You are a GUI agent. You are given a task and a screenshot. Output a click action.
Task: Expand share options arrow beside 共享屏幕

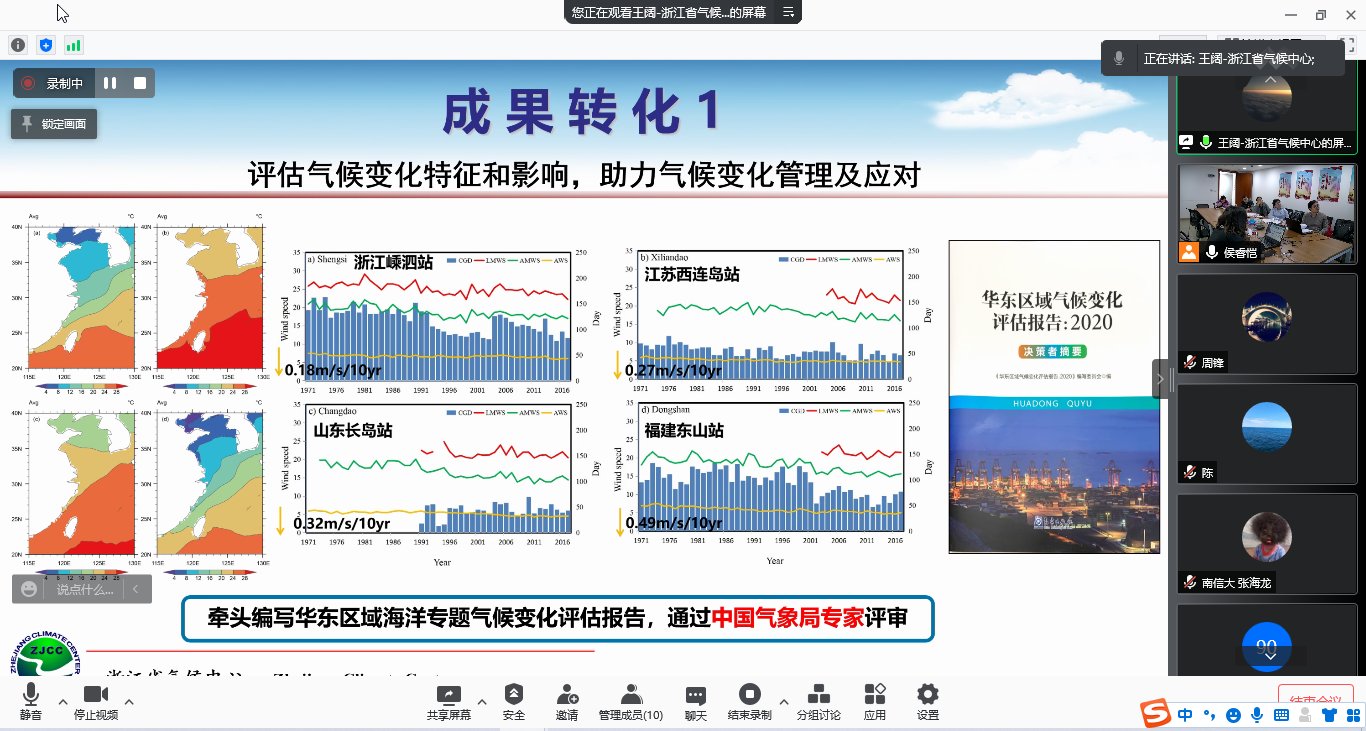pyautogui.click(x=482, y=701)
